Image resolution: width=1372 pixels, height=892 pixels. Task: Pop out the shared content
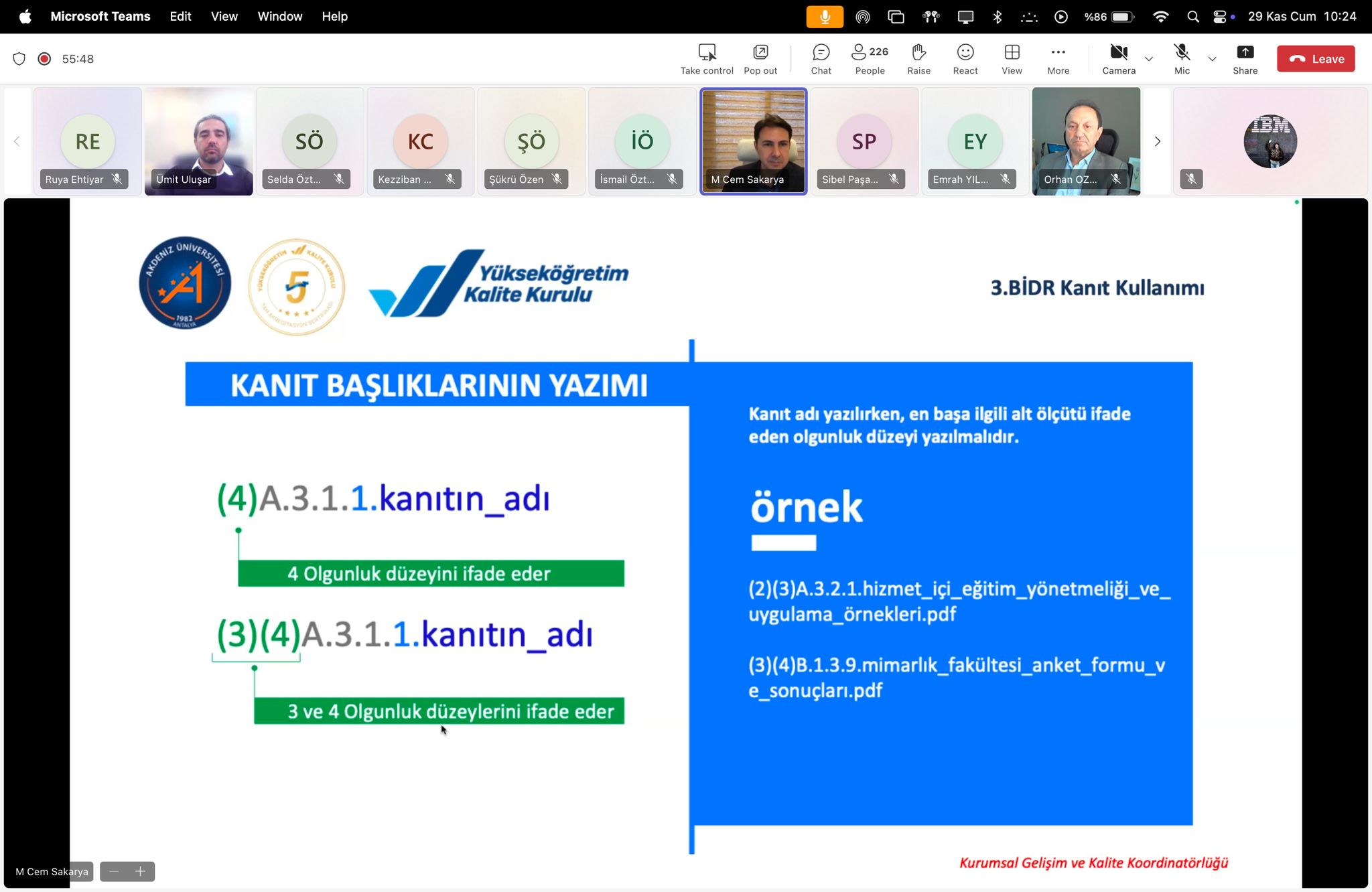click(760, 59)
